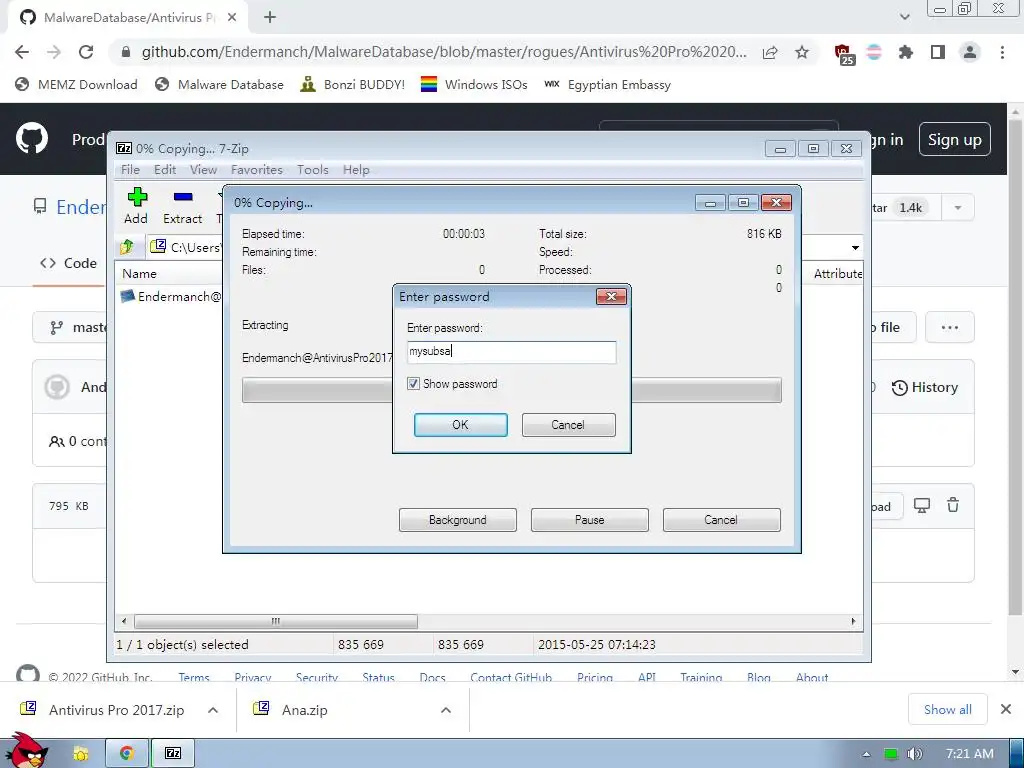Open the MEMZ Download bookmark
This screenshot has width=1024, height=768.
pos(76,84)
